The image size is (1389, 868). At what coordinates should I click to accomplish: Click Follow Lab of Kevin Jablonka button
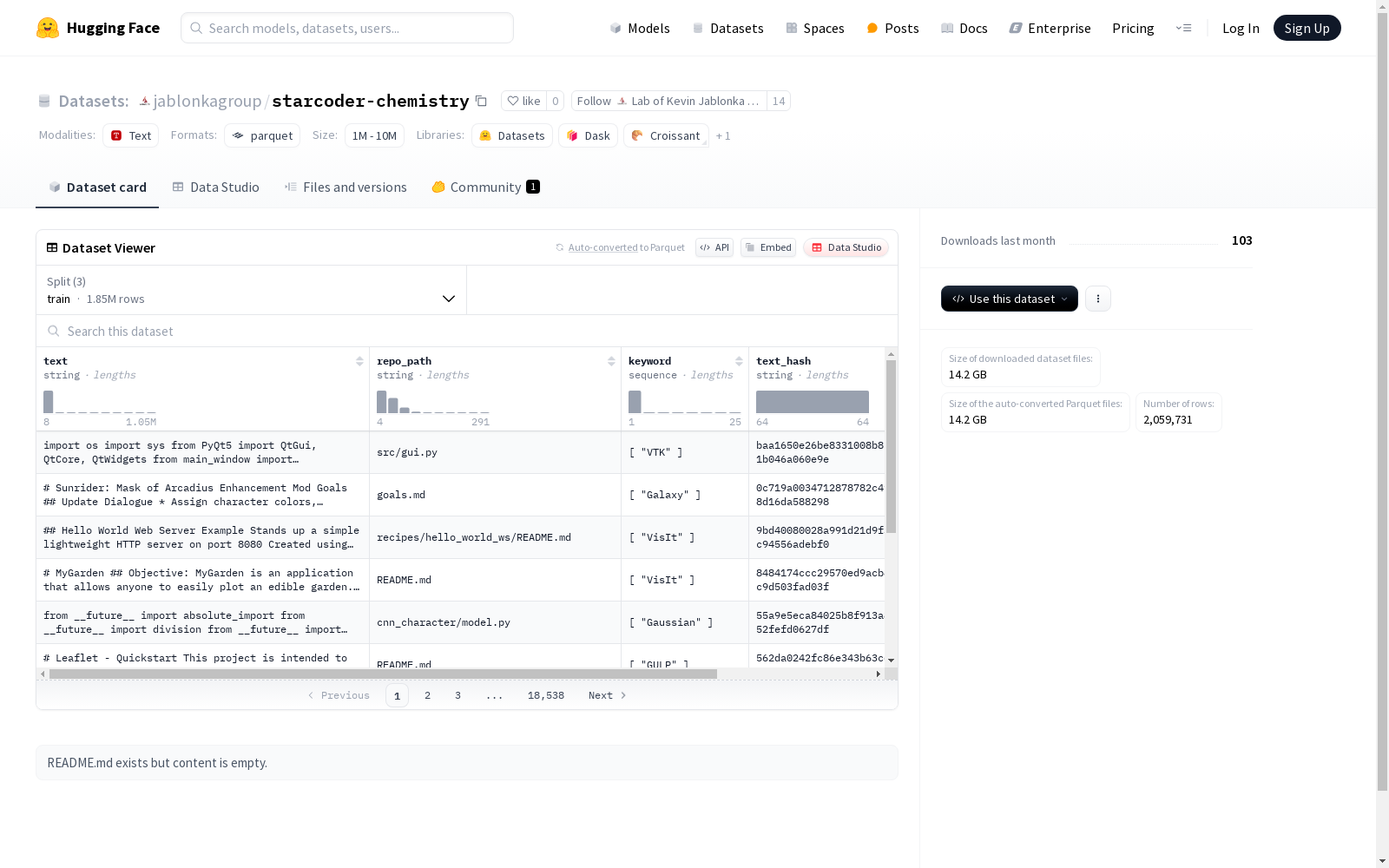pyautogui.click(x=668, y=101)
